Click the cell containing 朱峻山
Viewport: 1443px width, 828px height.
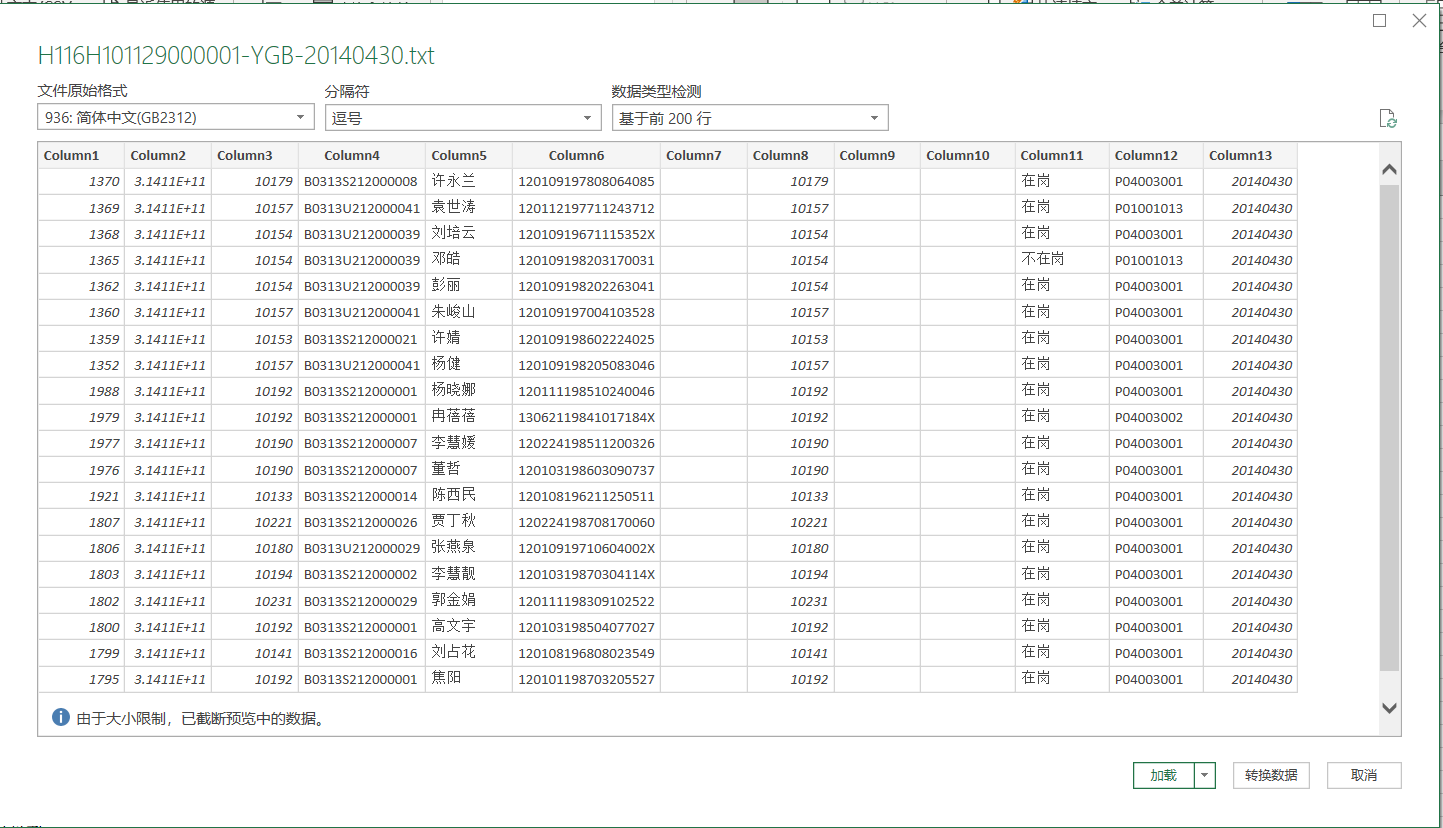[469, 312]
